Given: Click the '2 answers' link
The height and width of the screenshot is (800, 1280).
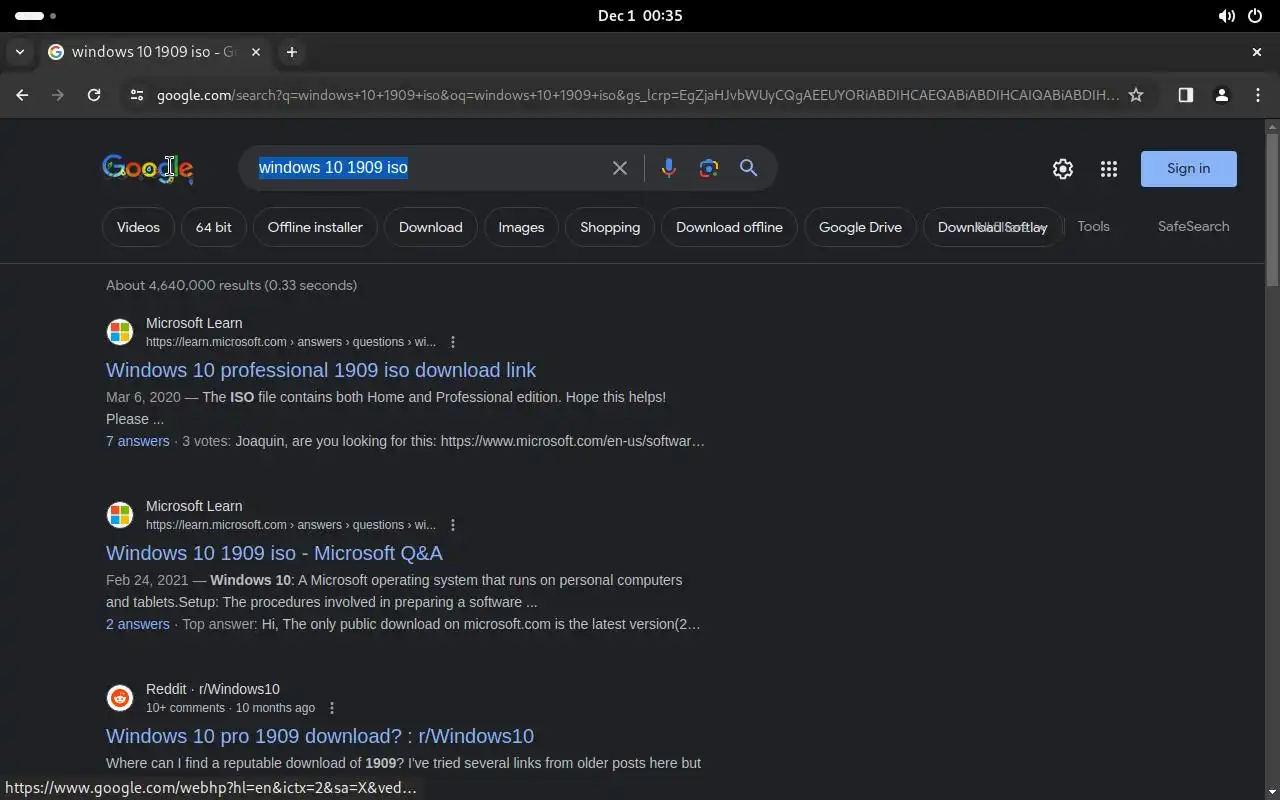Looking at the screenshot, I should (138, 624).
